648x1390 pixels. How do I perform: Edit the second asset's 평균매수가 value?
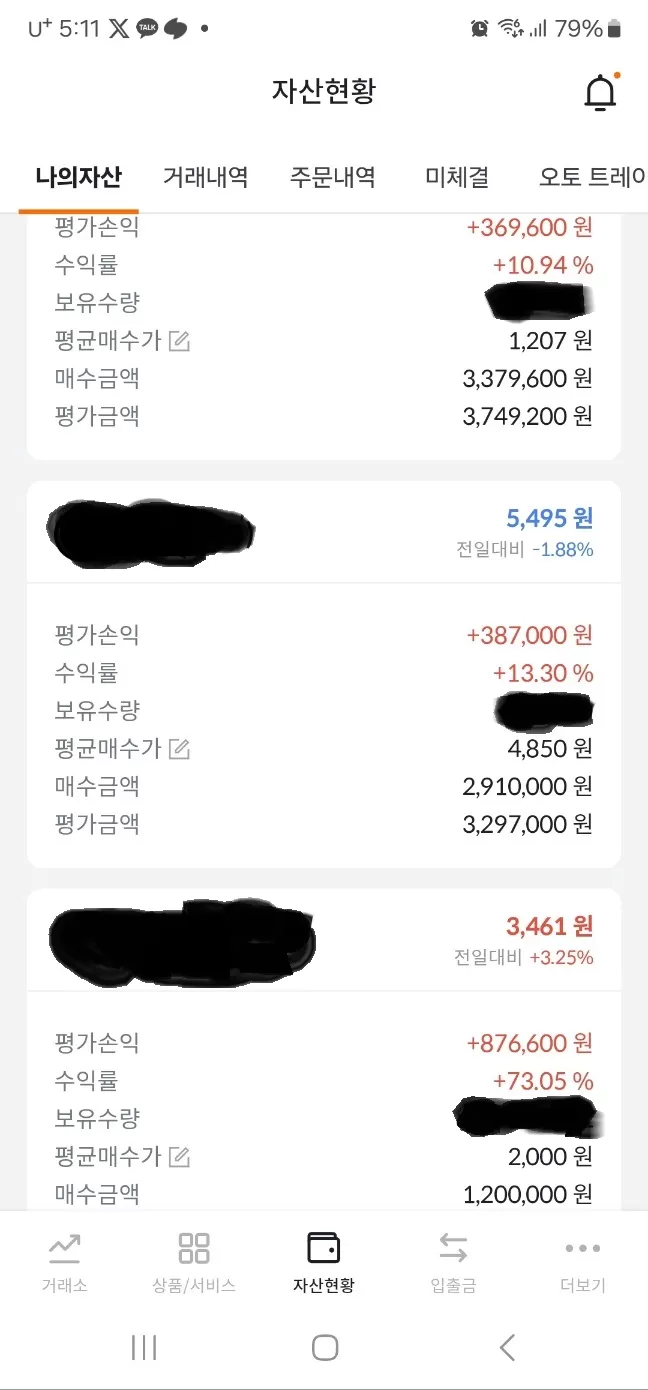pos(180,748)
